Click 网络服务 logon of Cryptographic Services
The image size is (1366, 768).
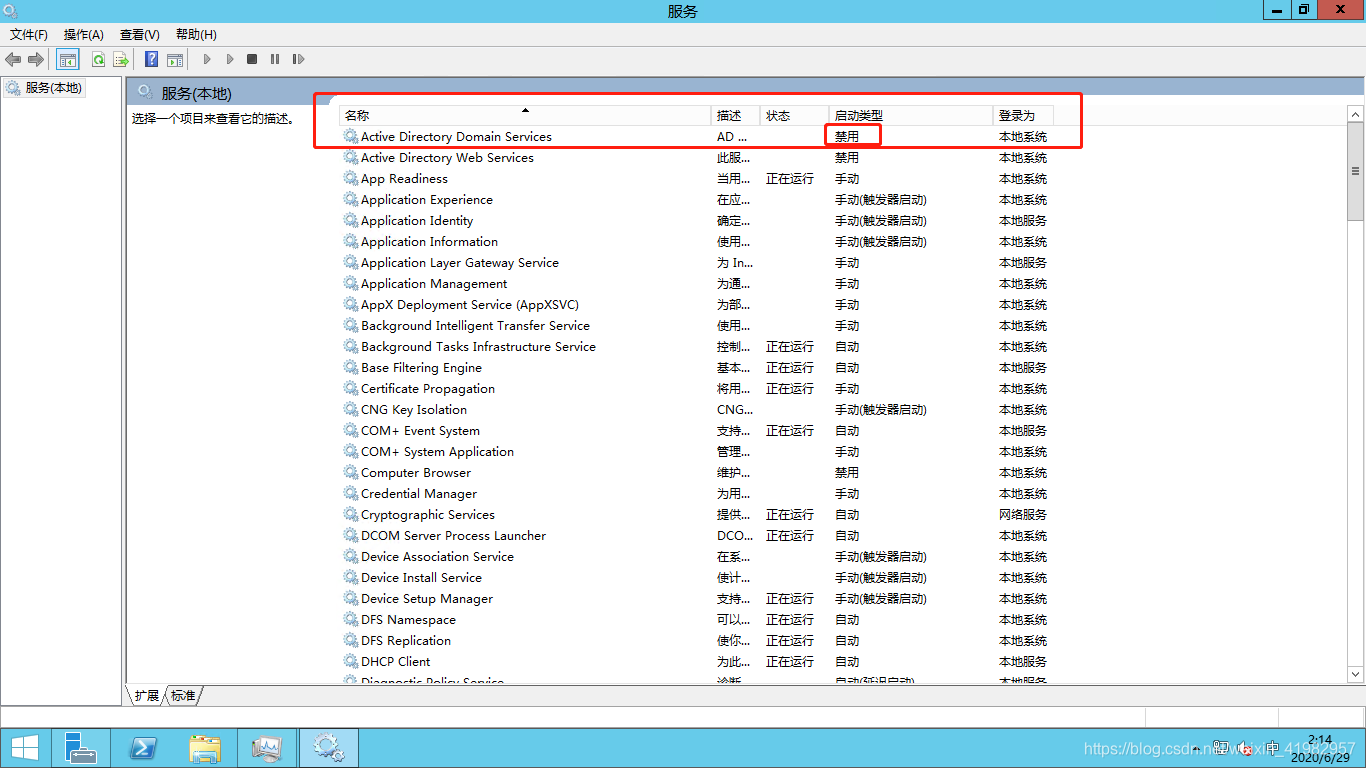tap(1023, 515)
